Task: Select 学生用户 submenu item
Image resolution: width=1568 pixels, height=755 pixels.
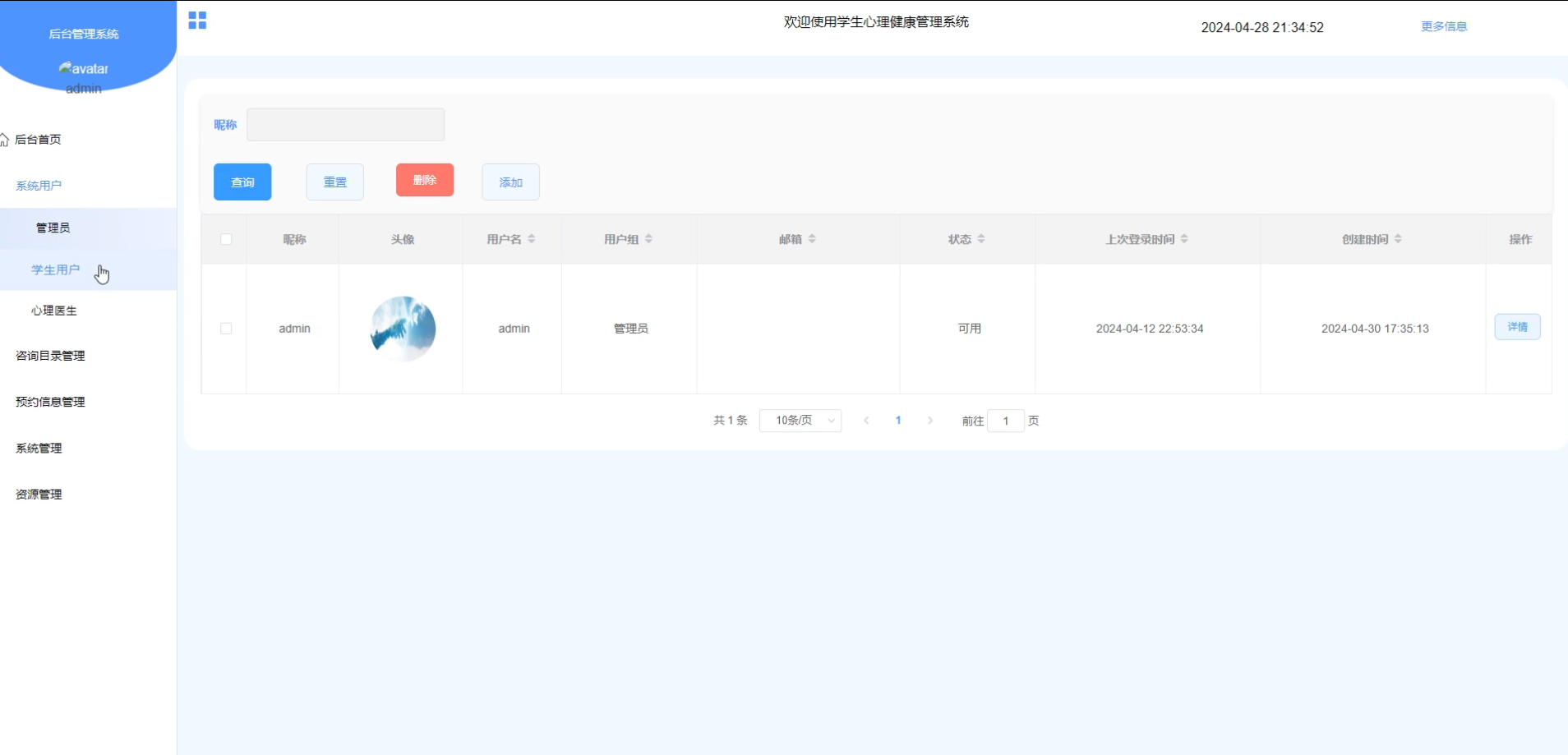Action: 88,269
